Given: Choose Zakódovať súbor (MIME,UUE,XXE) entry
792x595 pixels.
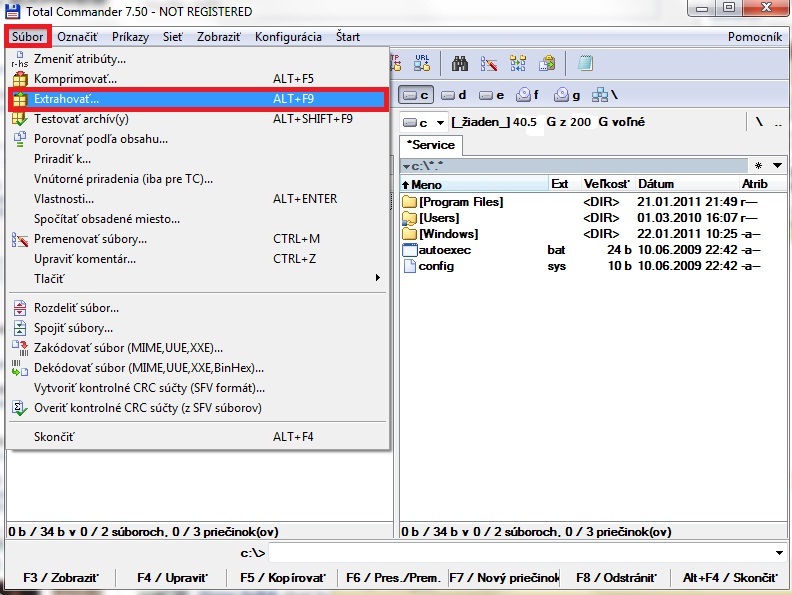Looking at the screenshot, I should click(x=197, y=348).
